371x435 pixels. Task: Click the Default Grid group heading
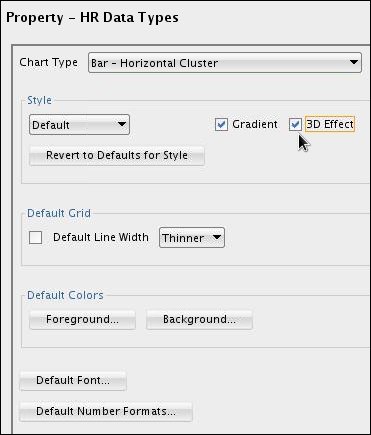point(59,213)
